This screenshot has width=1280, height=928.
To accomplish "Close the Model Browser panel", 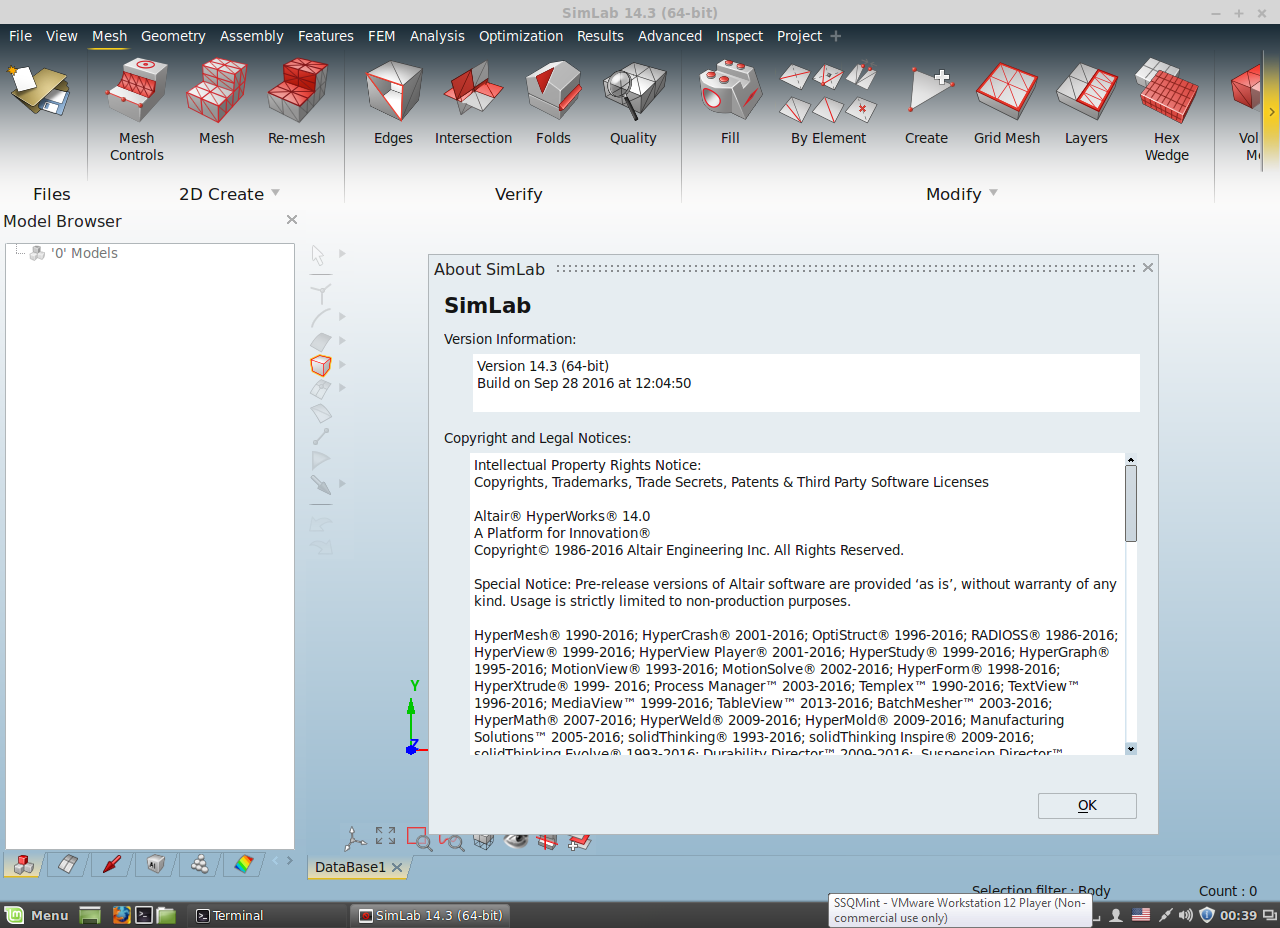I will [x=292, y=220].
